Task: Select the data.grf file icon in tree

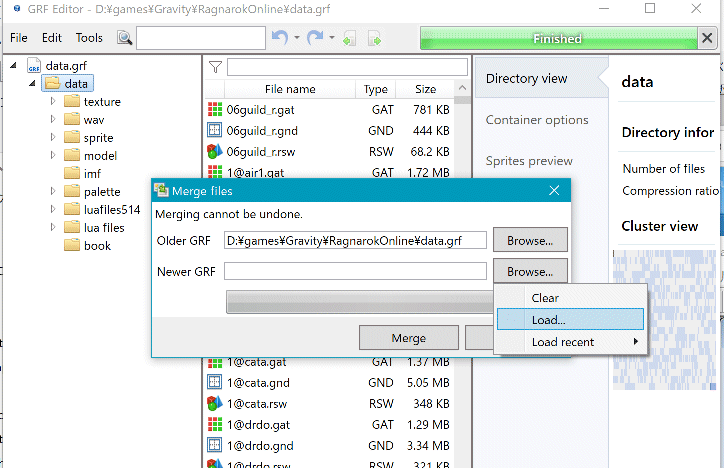Action: click(x=34, y=66)
